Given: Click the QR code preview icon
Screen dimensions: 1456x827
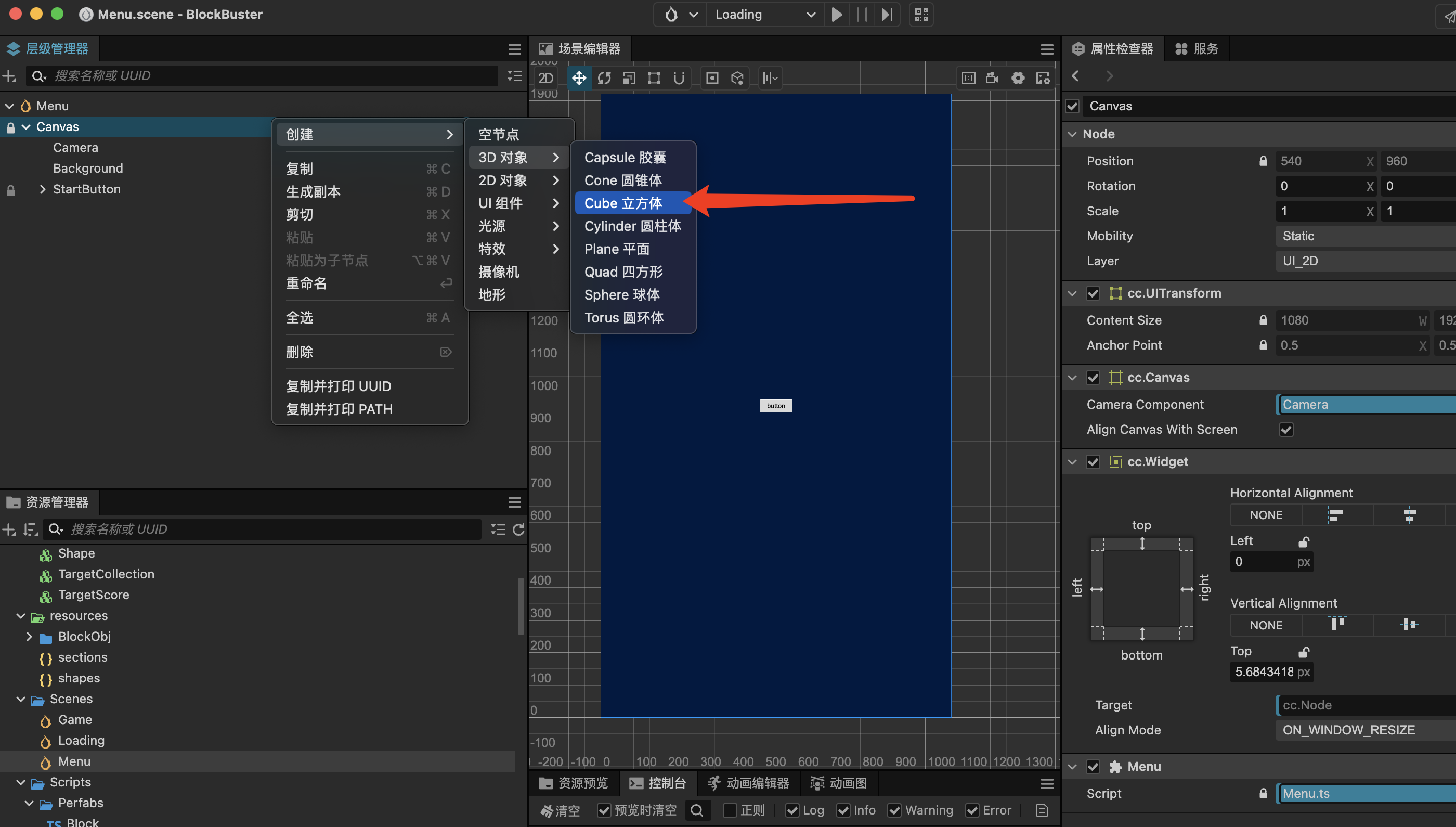Looking at the screenshot, I should (x=921, y=14).
